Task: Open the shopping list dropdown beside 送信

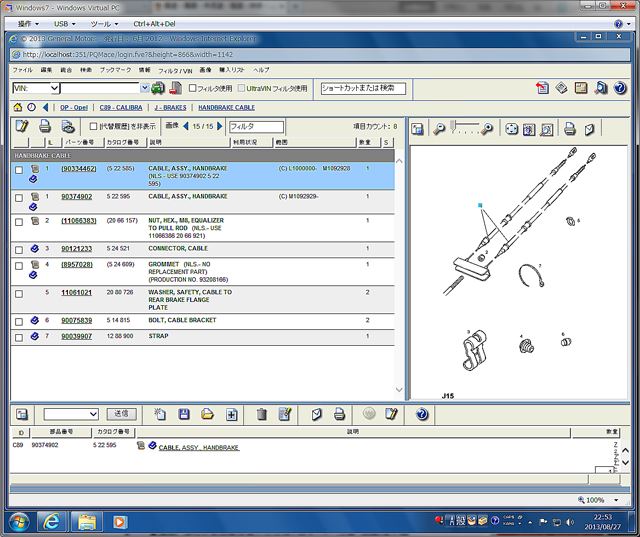Action: pyautogui.click(x=93, y=414)
